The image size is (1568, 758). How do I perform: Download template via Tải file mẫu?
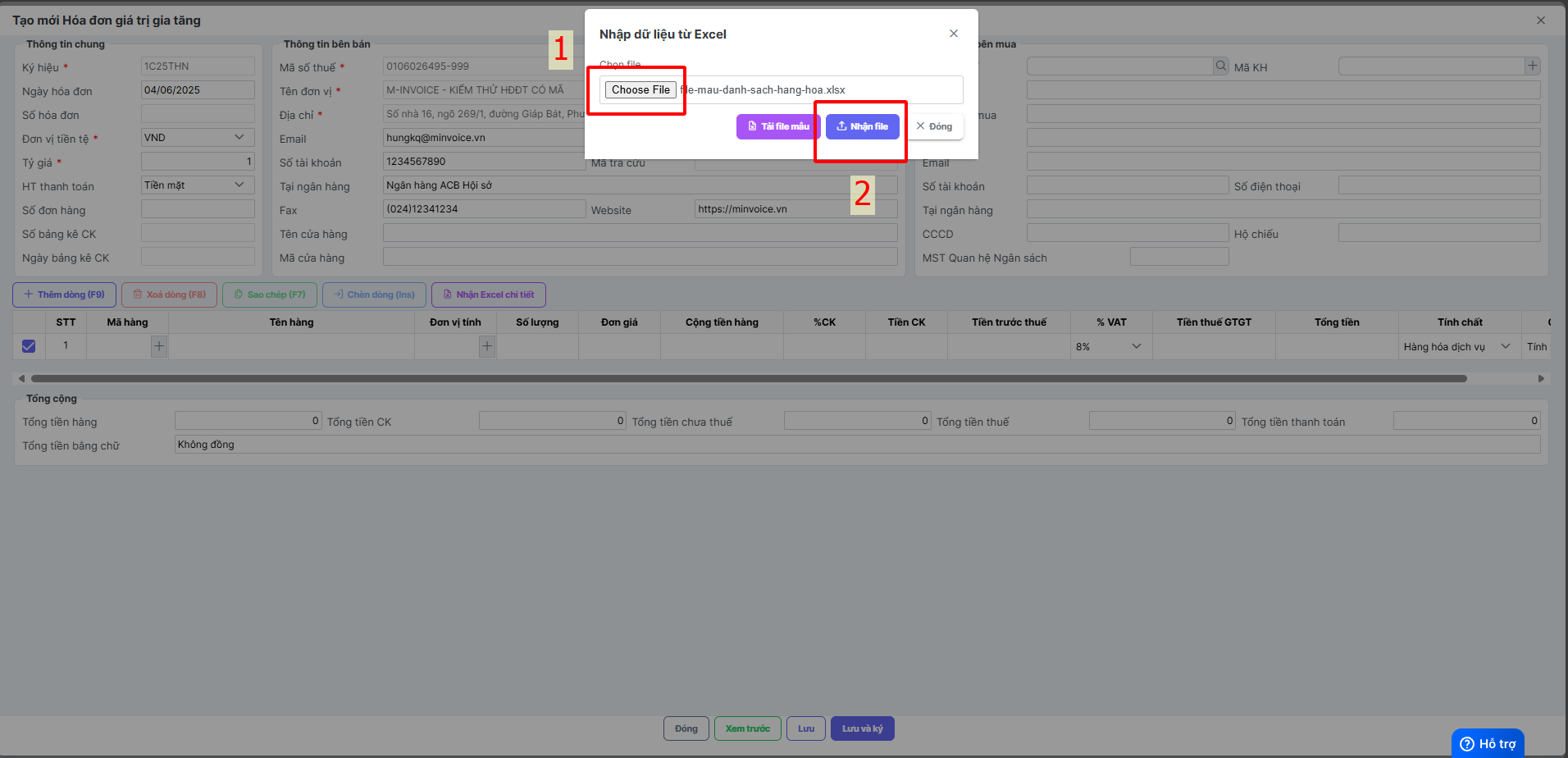point(778,126)
